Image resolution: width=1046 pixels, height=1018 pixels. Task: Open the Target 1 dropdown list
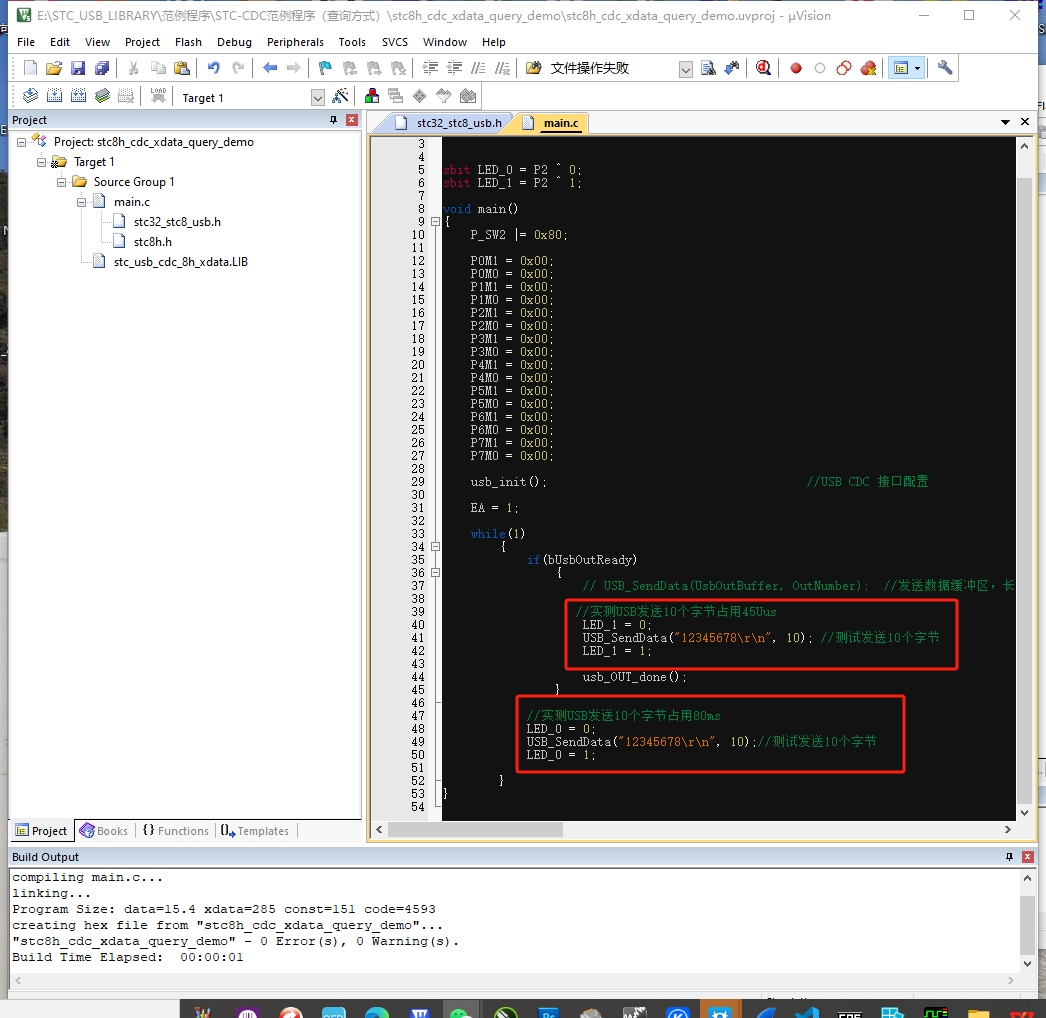tap(318, 98)
